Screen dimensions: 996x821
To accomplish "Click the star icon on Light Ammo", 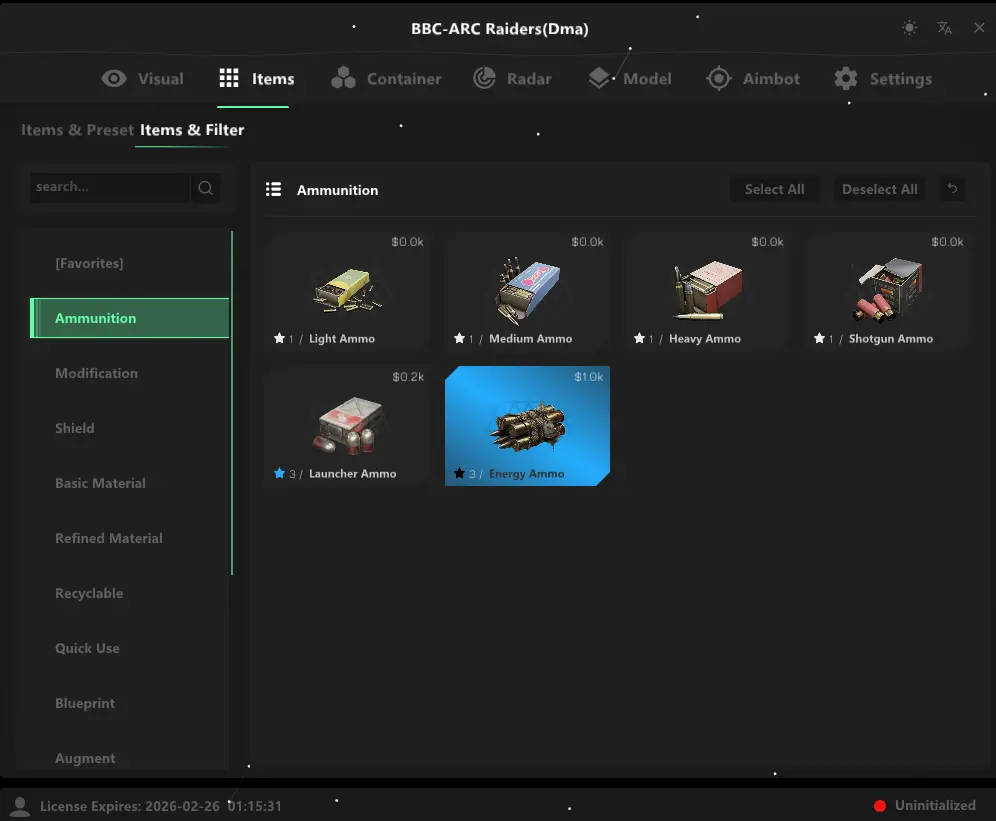I will pos(280,339).
